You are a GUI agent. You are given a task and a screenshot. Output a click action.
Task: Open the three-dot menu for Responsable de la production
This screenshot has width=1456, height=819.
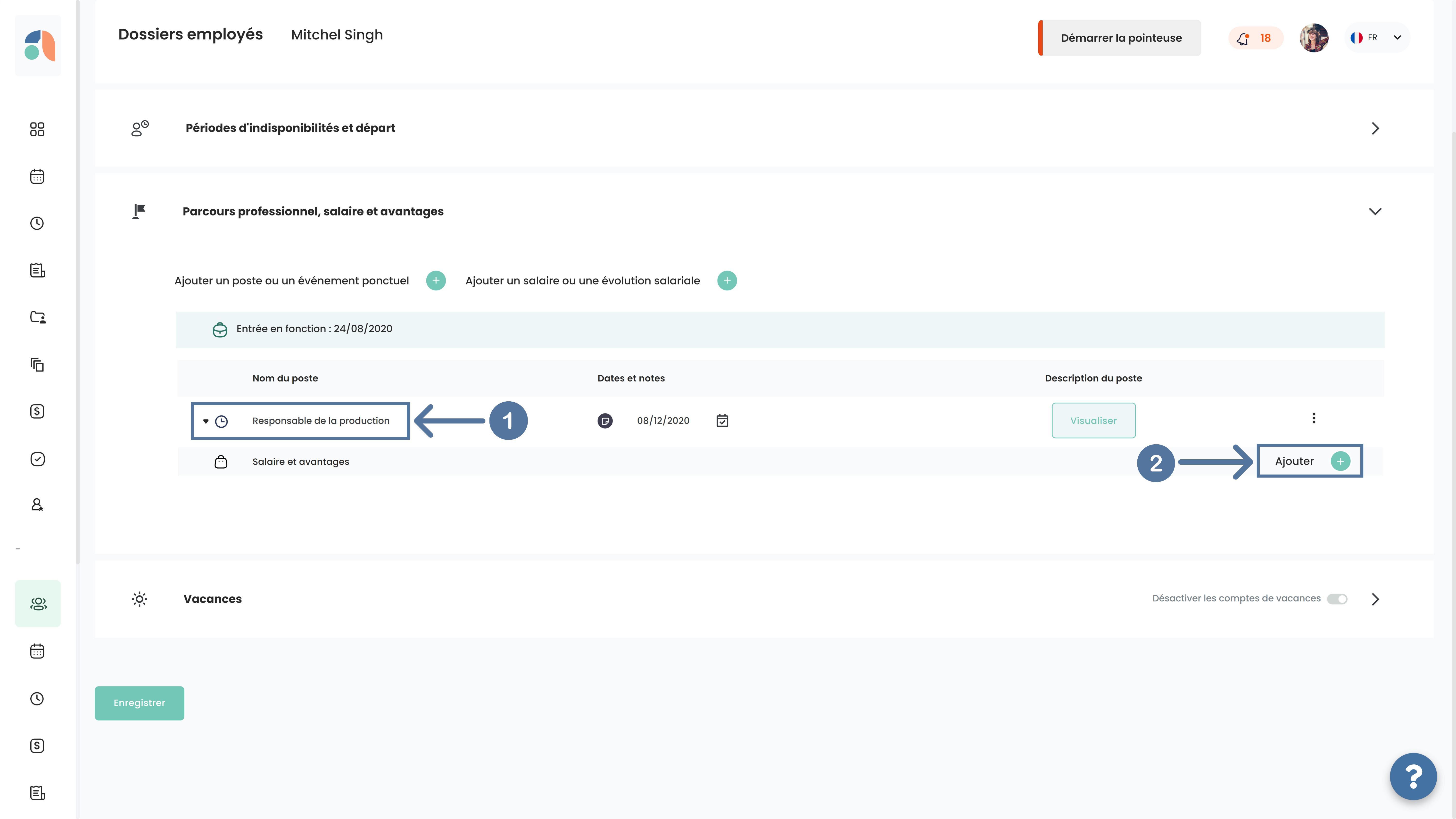click(x=1314, y=418)
